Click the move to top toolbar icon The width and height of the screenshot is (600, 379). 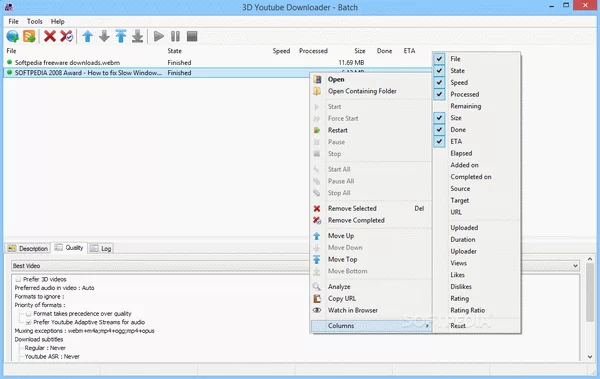(121, 36)
